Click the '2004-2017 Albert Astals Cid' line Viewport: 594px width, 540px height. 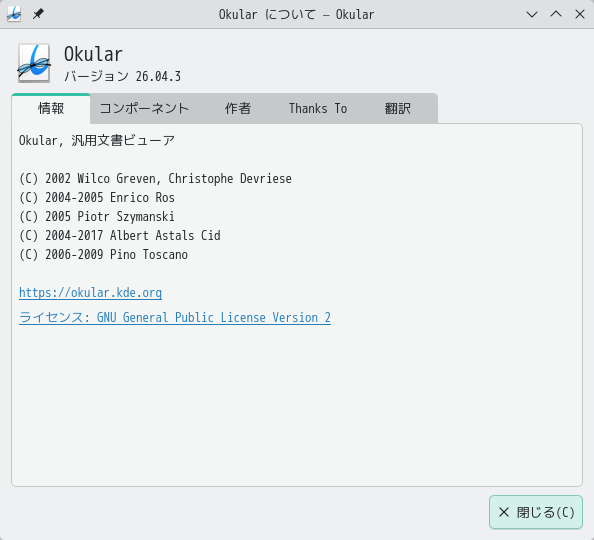(x=120, y=235)
